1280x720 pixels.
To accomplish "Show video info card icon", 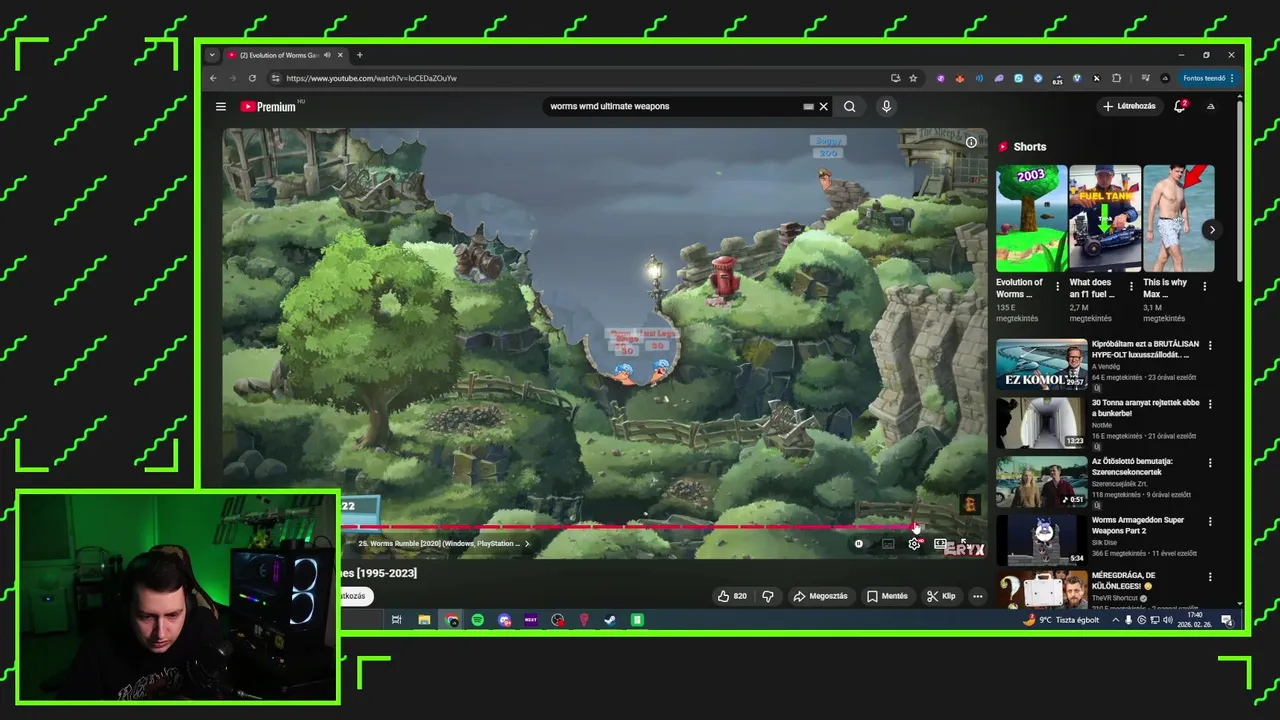I will pos(971,142).
